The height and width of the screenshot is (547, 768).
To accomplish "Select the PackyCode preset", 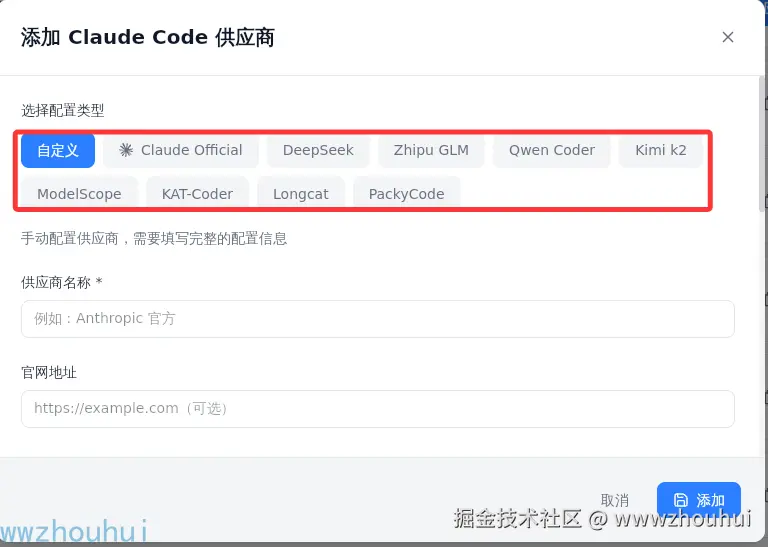I will tap(407, 193).
